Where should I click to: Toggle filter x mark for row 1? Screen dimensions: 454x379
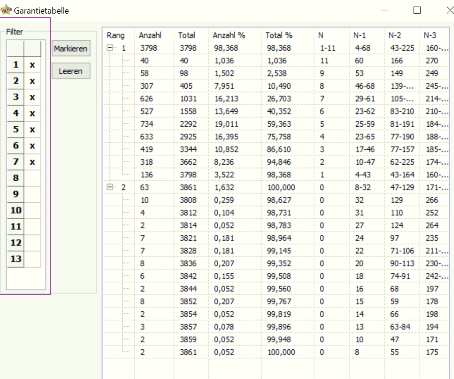pyautogui.click(x=32, y=65)
